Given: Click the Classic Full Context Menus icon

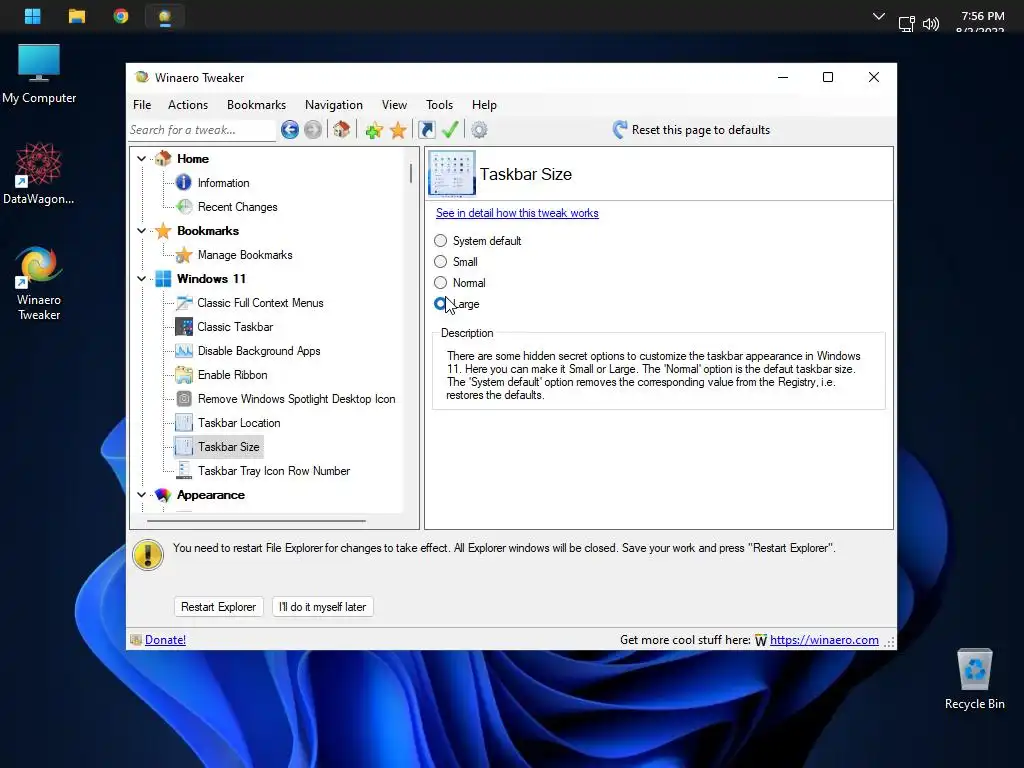Looking at the screenshot, I should pyautogui.click(x=184, y=303).
